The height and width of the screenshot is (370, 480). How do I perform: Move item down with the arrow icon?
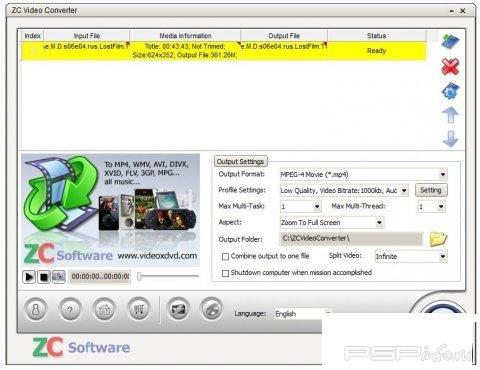click(450, 139)
